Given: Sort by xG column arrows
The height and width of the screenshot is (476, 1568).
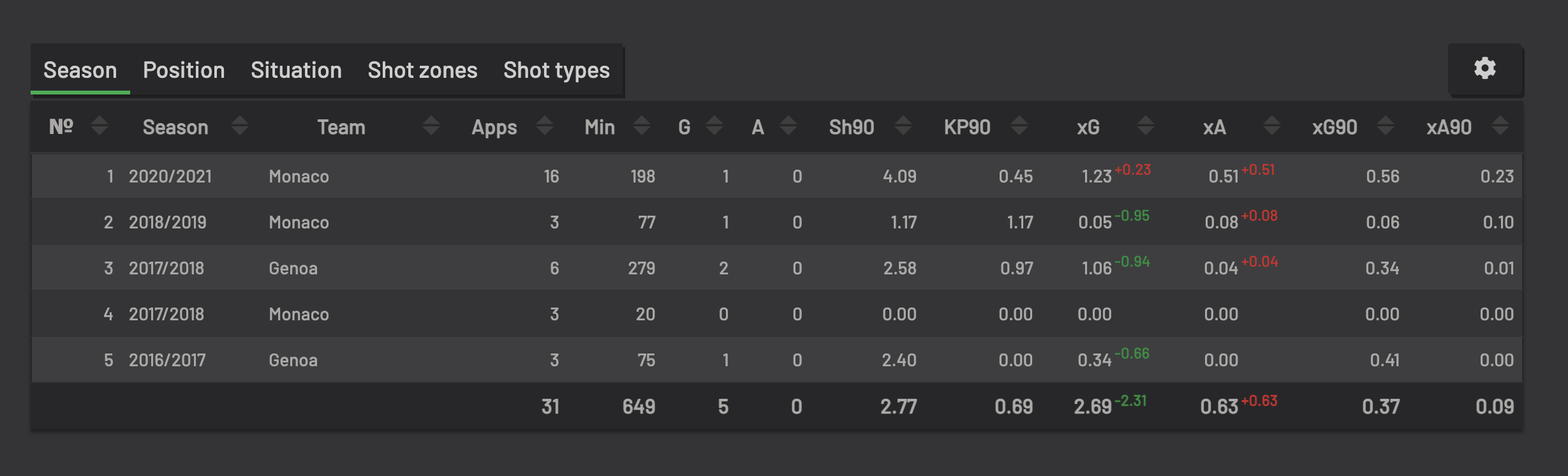Looking at the screenshot, I should [1146, 126].
